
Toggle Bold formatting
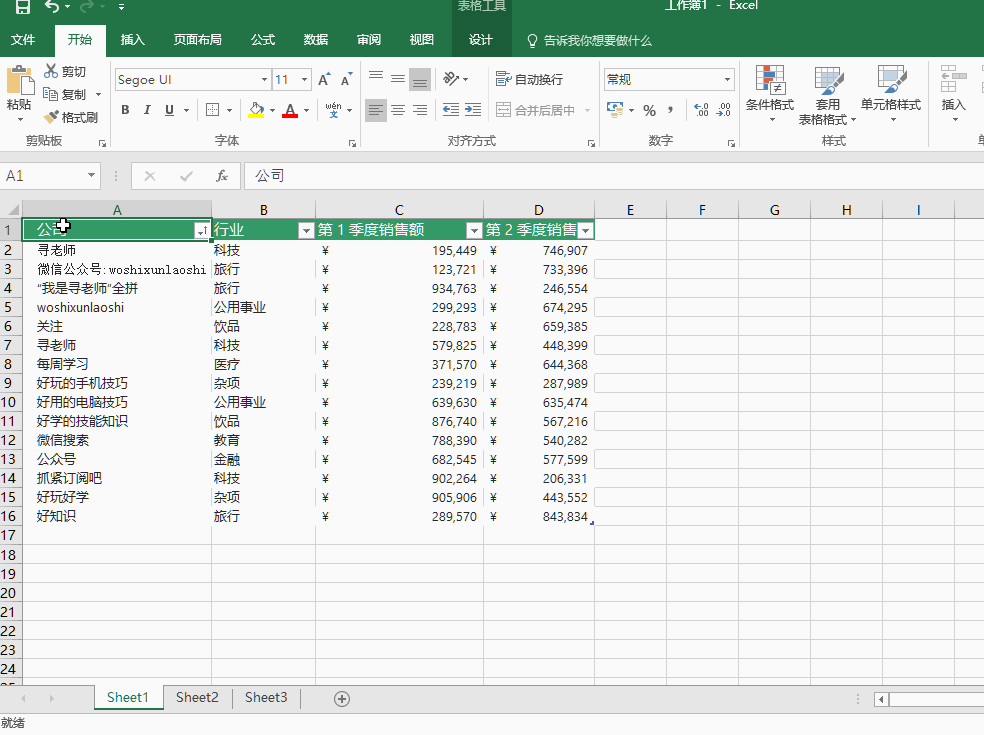pos(125,110)
